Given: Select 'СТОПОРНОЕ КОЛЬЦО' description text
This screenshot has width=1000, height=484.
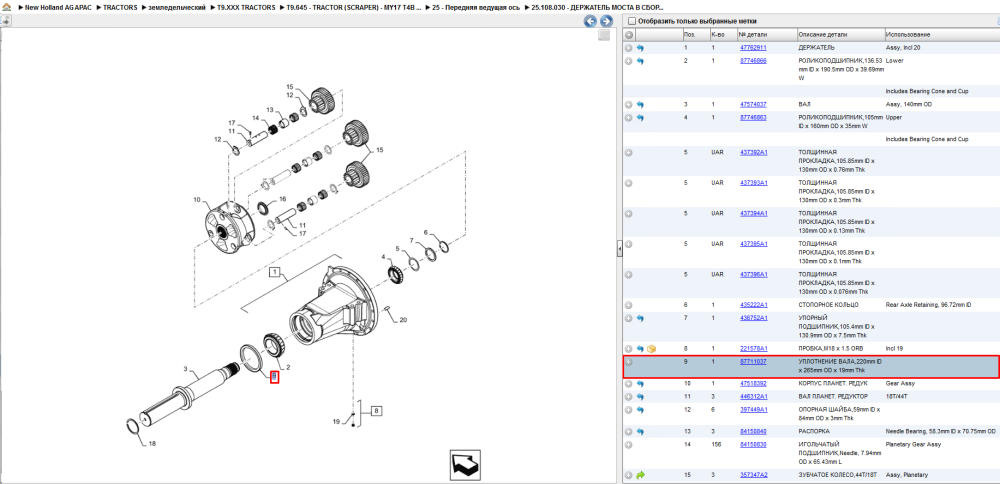Looking at the screenshot, I should (828, 305).
